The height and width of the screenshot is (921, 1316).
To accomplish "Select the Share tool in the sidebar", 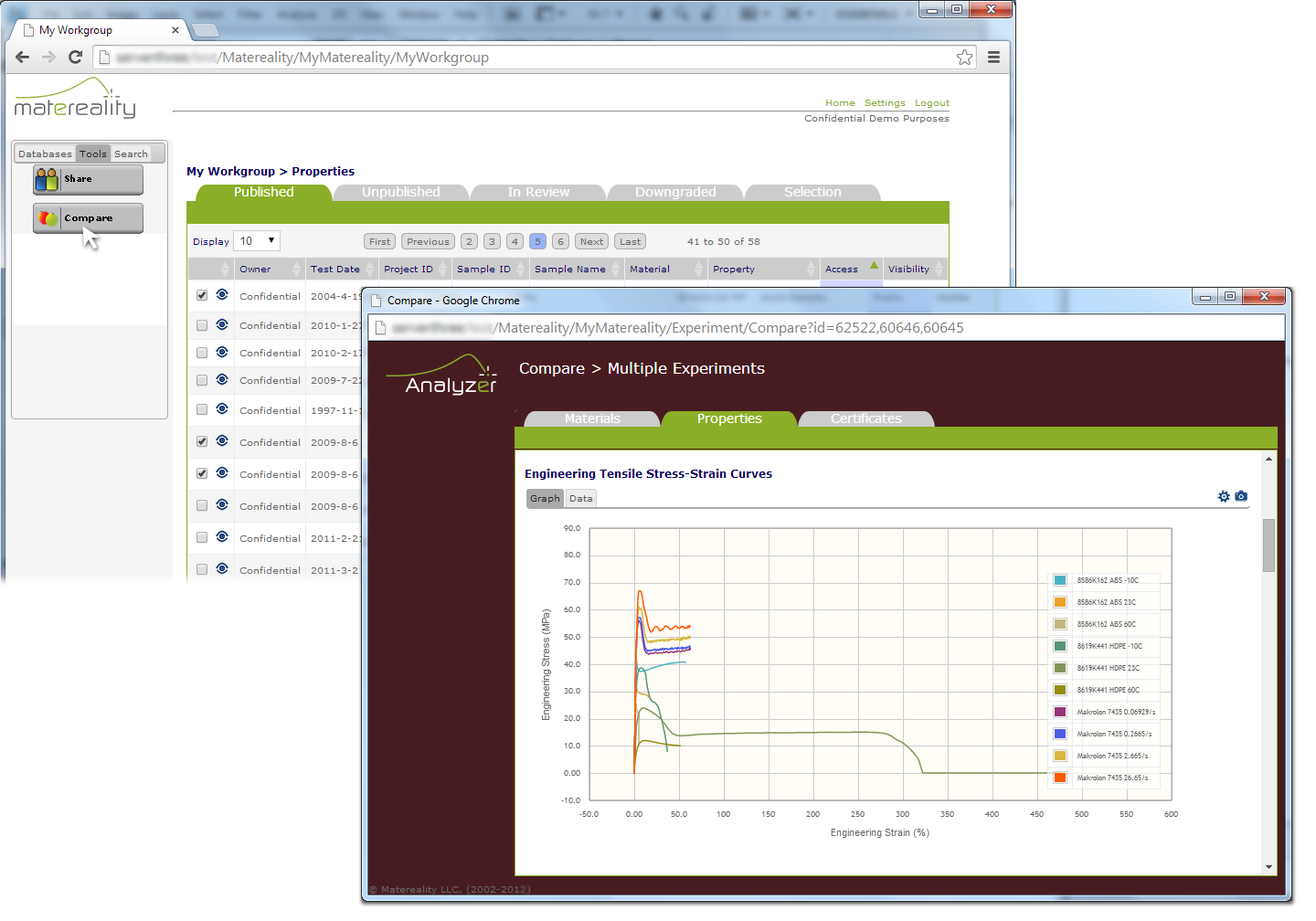I will [x=87, y=179].
